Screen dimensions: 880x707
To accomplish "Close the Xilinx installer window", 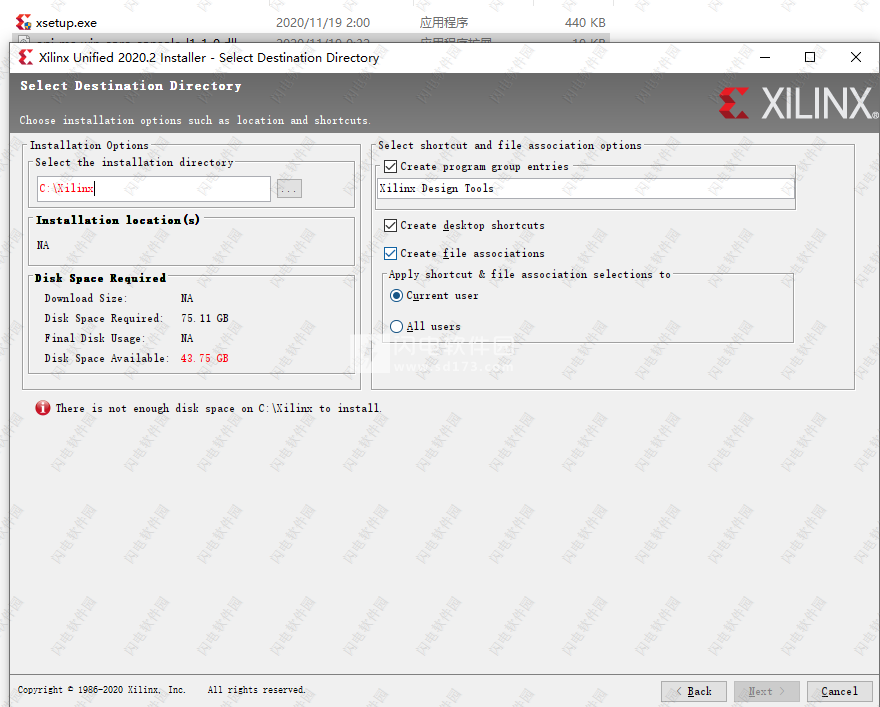I will coord(856,57).
